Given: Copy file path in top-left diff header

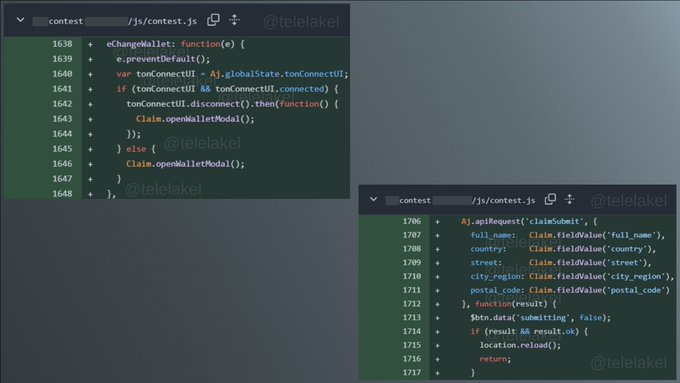Looking at the screenshot, I should pyautogui.click(x=213, y=20).
